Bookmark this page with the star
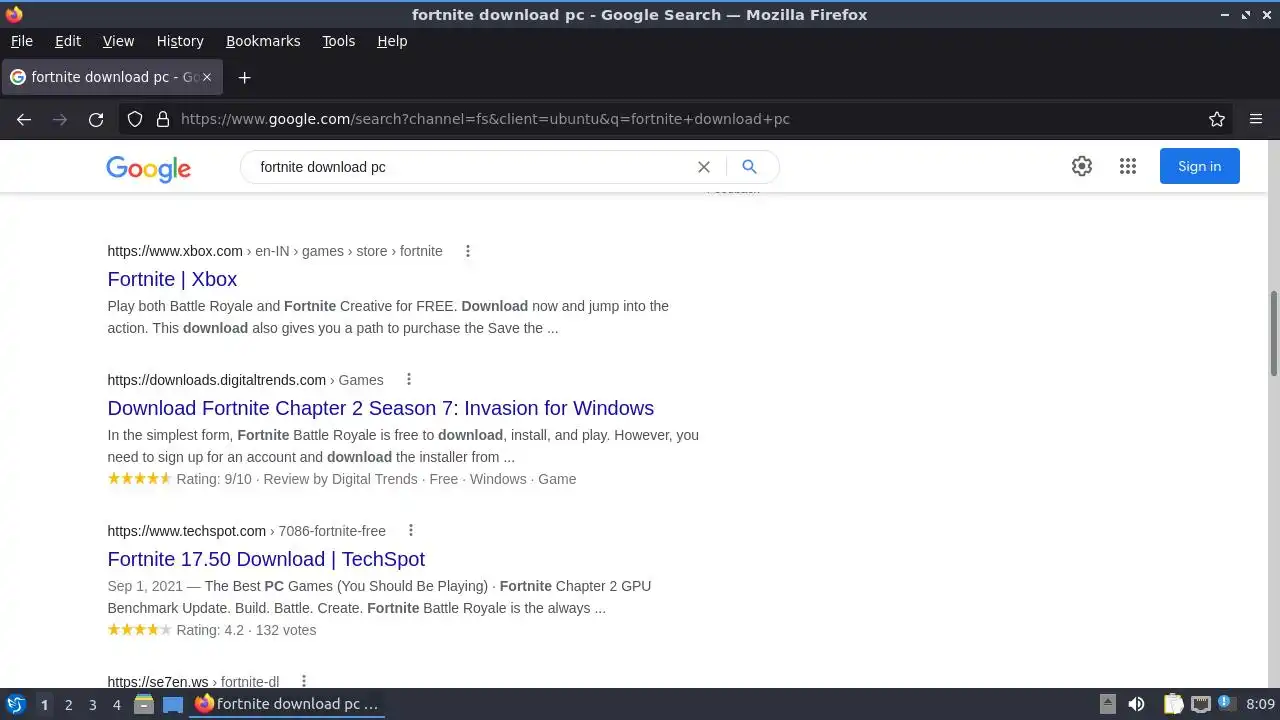The width and height of the screenshot is (1280, 720). click(1217, 119)
